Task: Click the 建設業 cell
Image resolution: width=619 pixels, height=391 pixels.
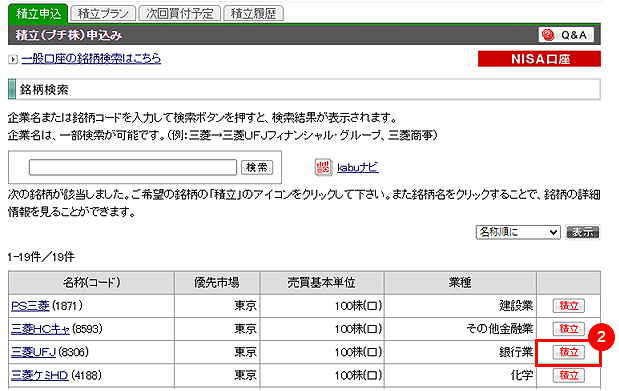Action: [x=460, y=306]
